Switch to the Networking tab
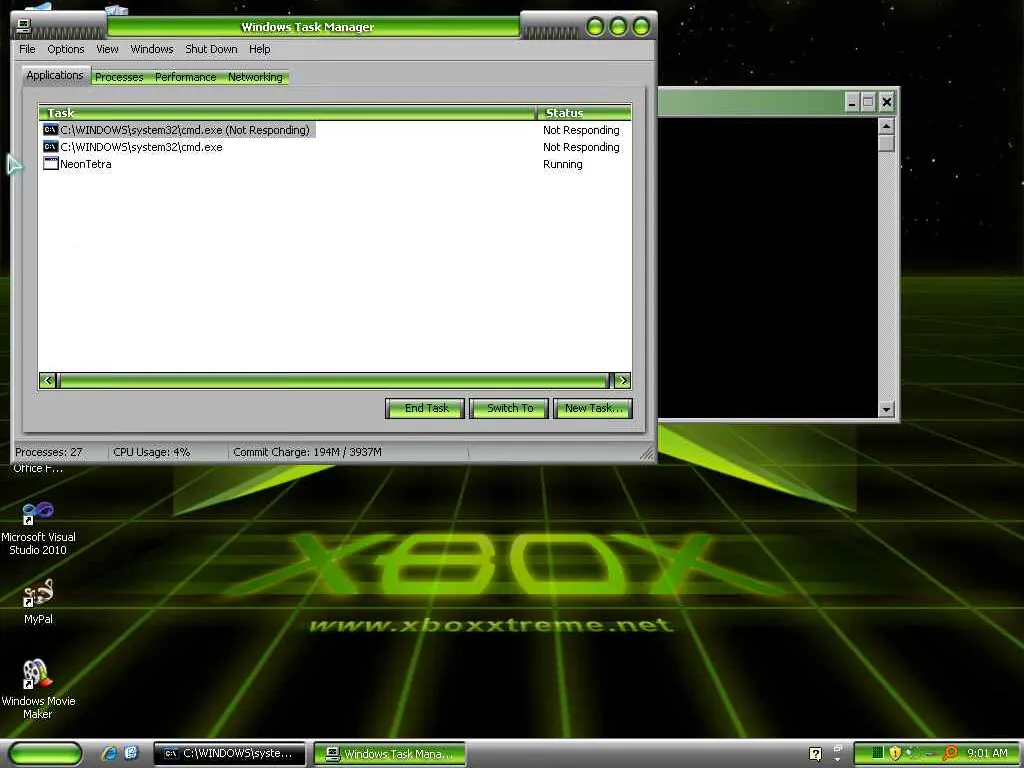 [x=255, y=77]
